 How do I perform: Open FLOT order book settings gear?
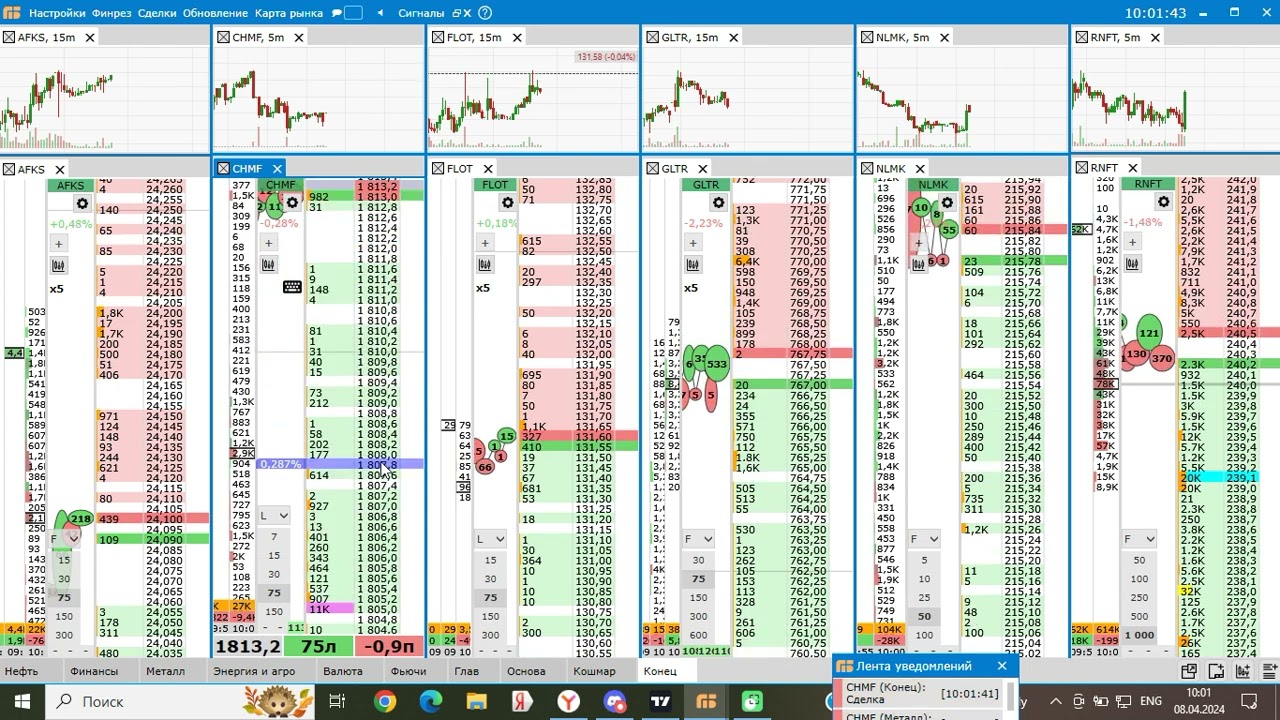click(x=508, y=203)
